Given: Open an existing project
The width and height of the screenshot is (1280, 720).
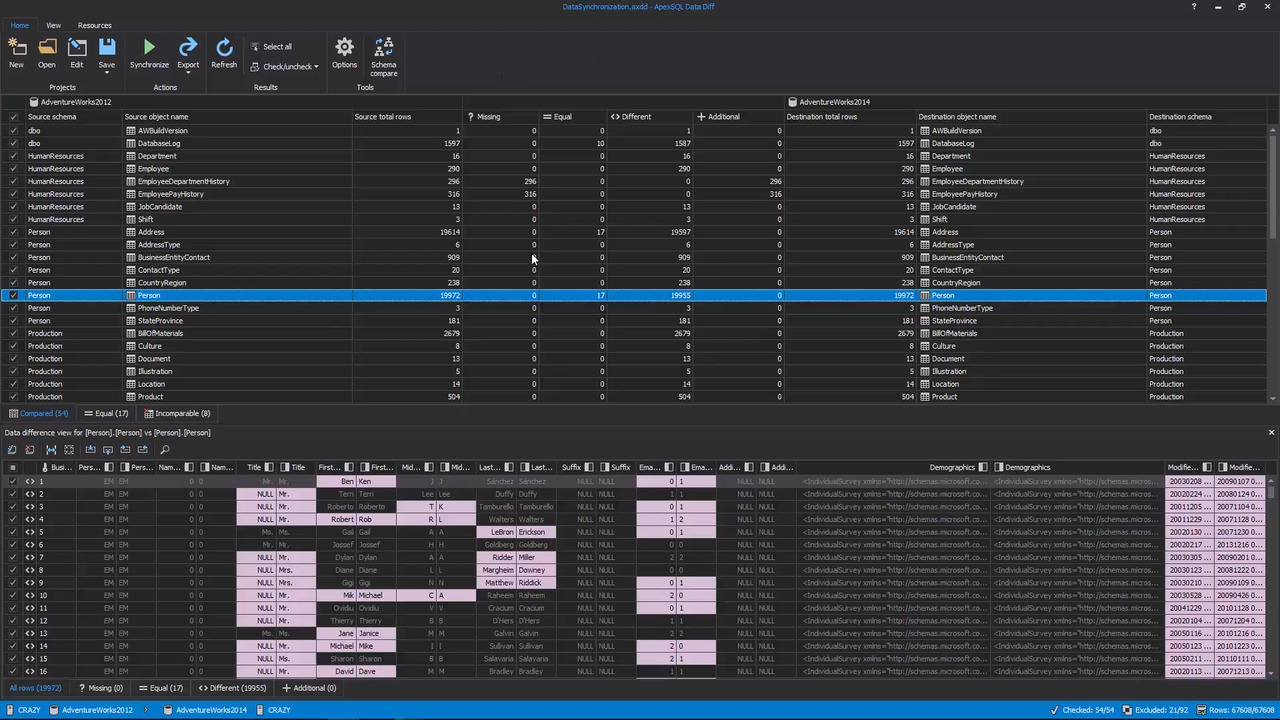Looking at the screenshot, I should click(46, 52).
